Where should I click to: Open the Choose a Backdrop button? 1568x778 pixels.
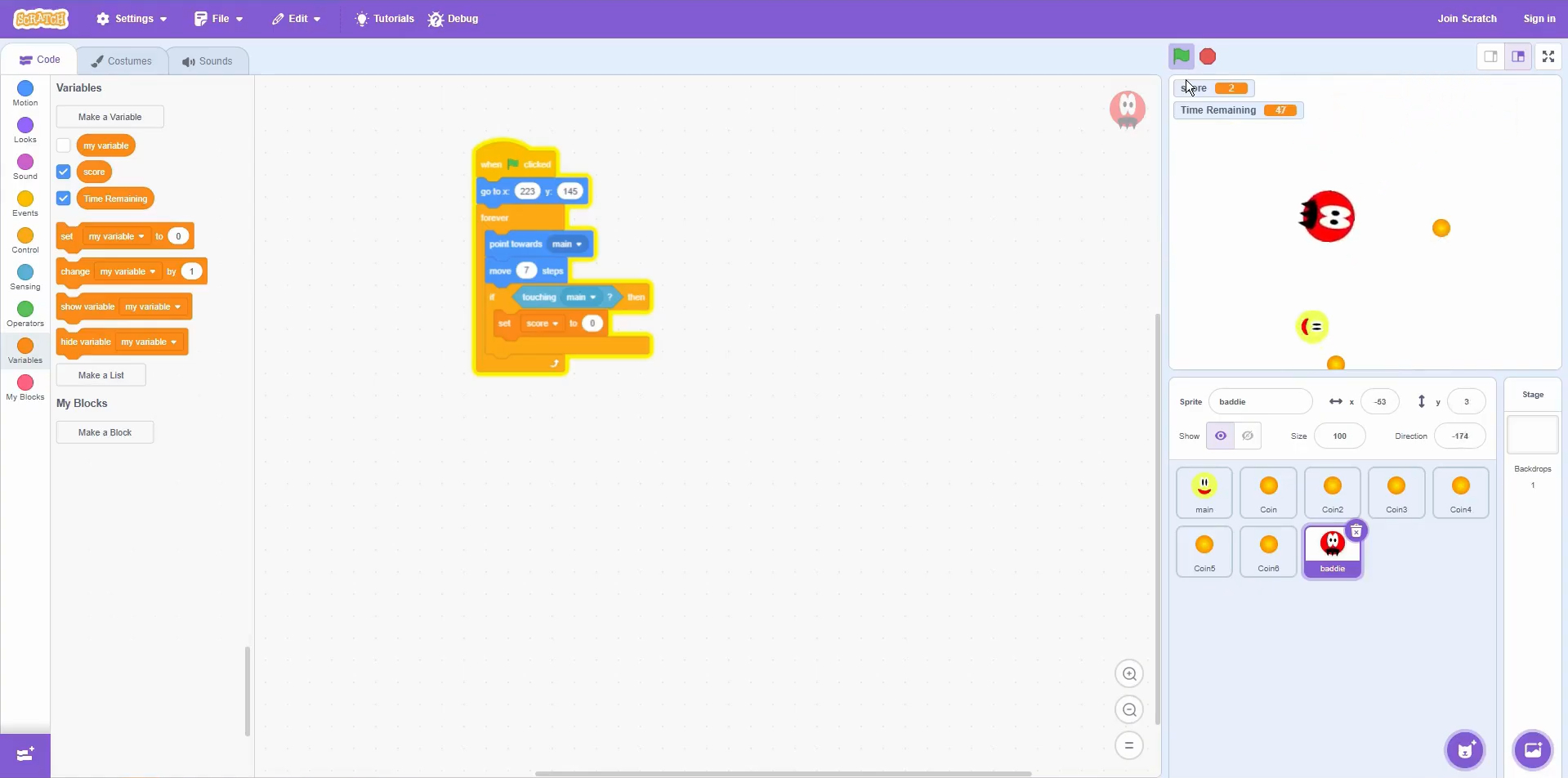coord(1532,749)
